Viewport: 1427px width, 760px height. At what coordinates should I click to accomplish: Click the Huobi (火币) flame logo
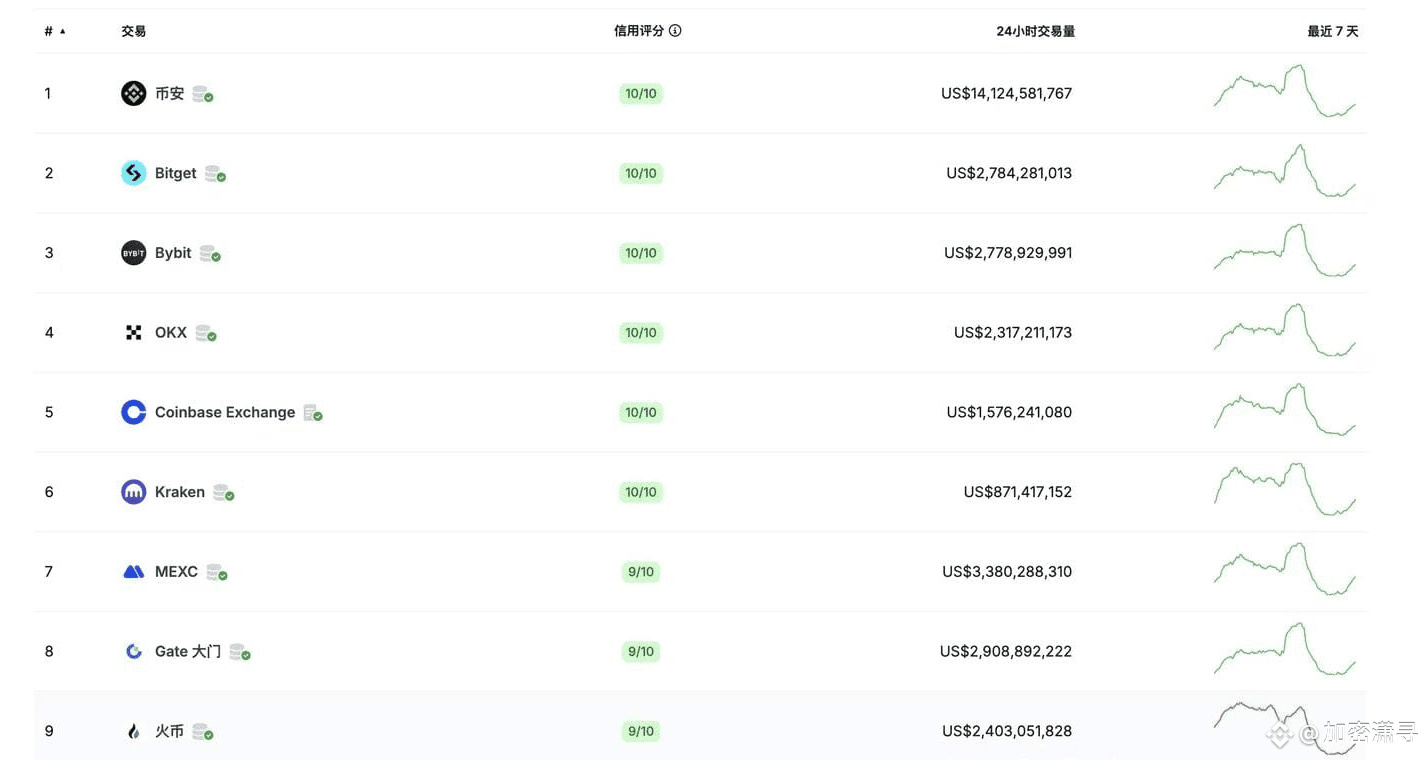click(133, 732)
